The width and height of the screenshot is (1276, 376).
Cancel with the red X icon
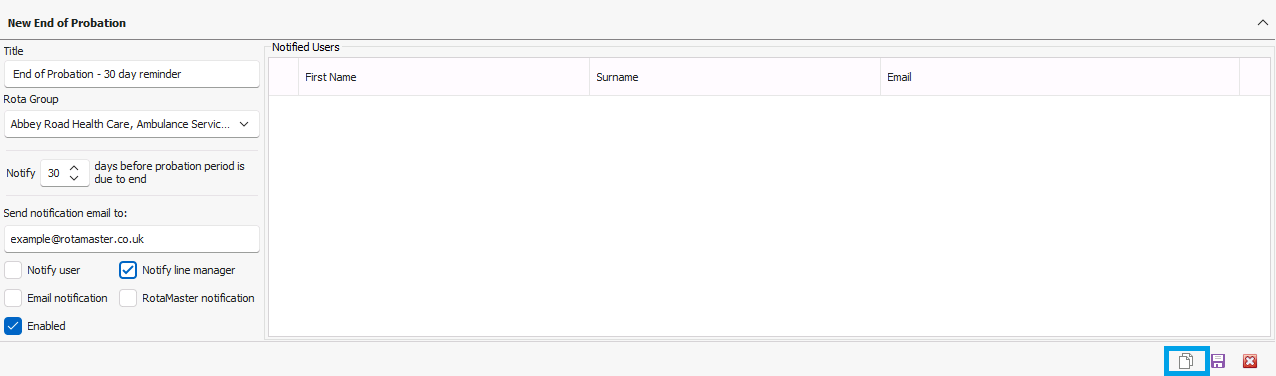[1249, 361]
